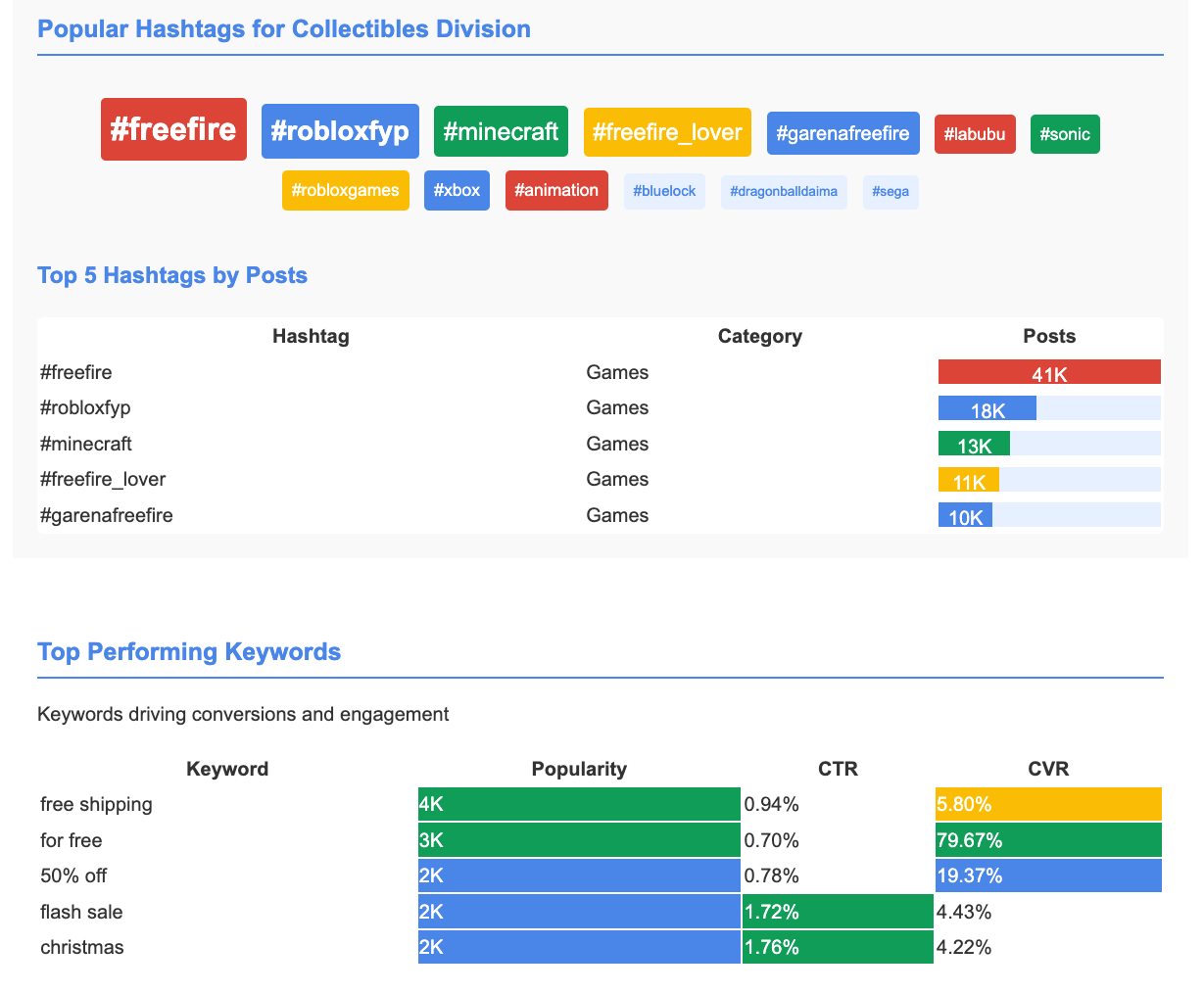Select the #xbox hashtag tag
Image resolution: width=1204 pixels, height=993 pixels.
pyautogui.click(x=457, y=190)
